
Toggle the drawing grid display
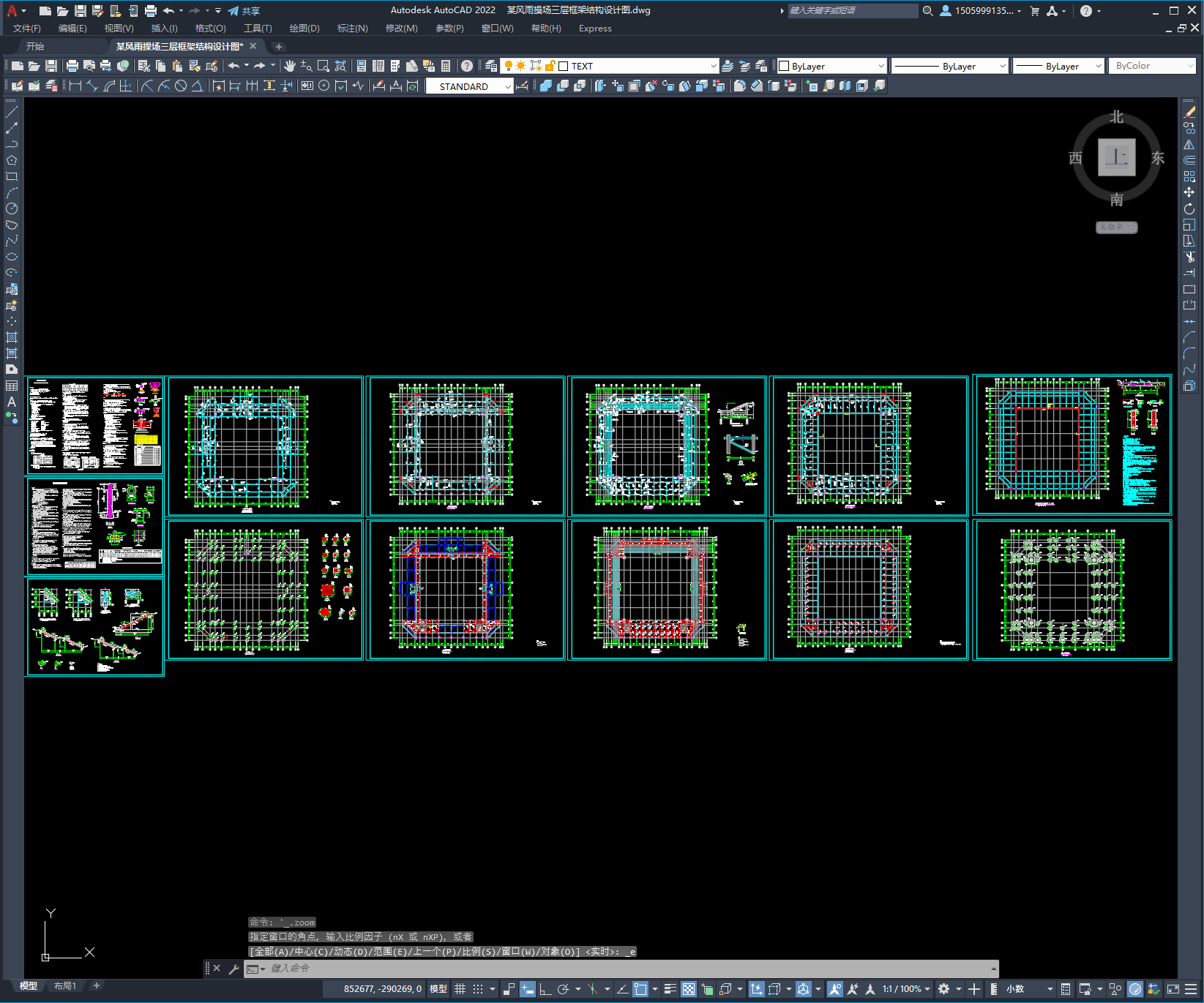[x=460, y=989]
